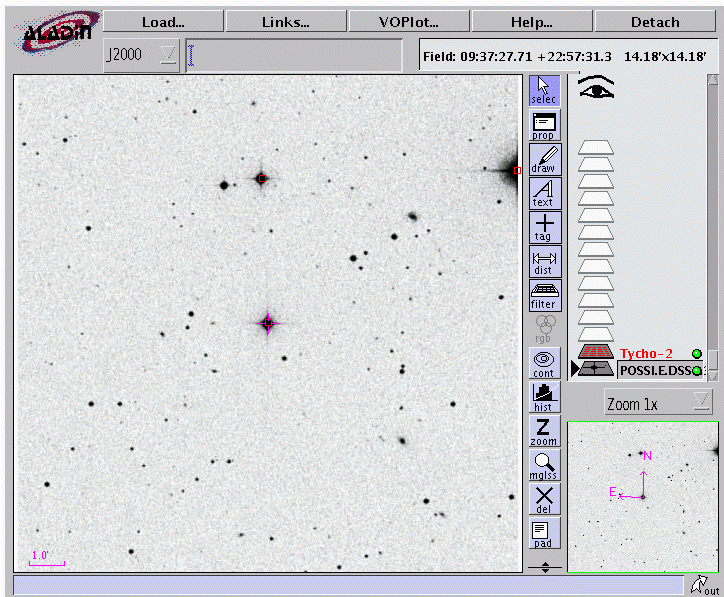Click the out arrow icon at bottom right
724x597 pixels.
[x=705, y=585]
